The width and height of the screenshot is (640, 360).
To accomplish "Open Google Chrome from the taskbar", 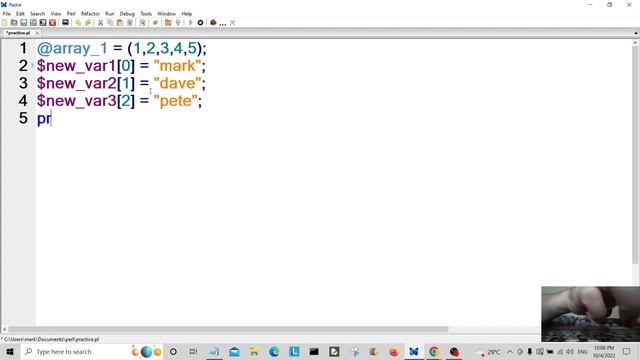I will [x=434, y=351].
